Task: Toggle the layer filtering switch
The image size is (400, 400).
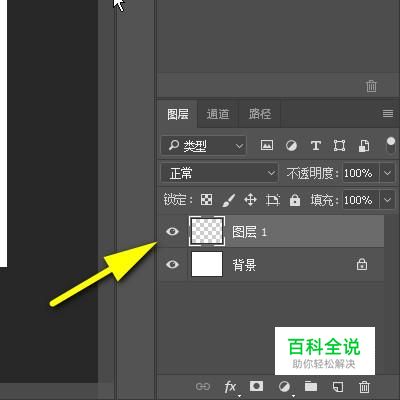Action: (390, 145)
